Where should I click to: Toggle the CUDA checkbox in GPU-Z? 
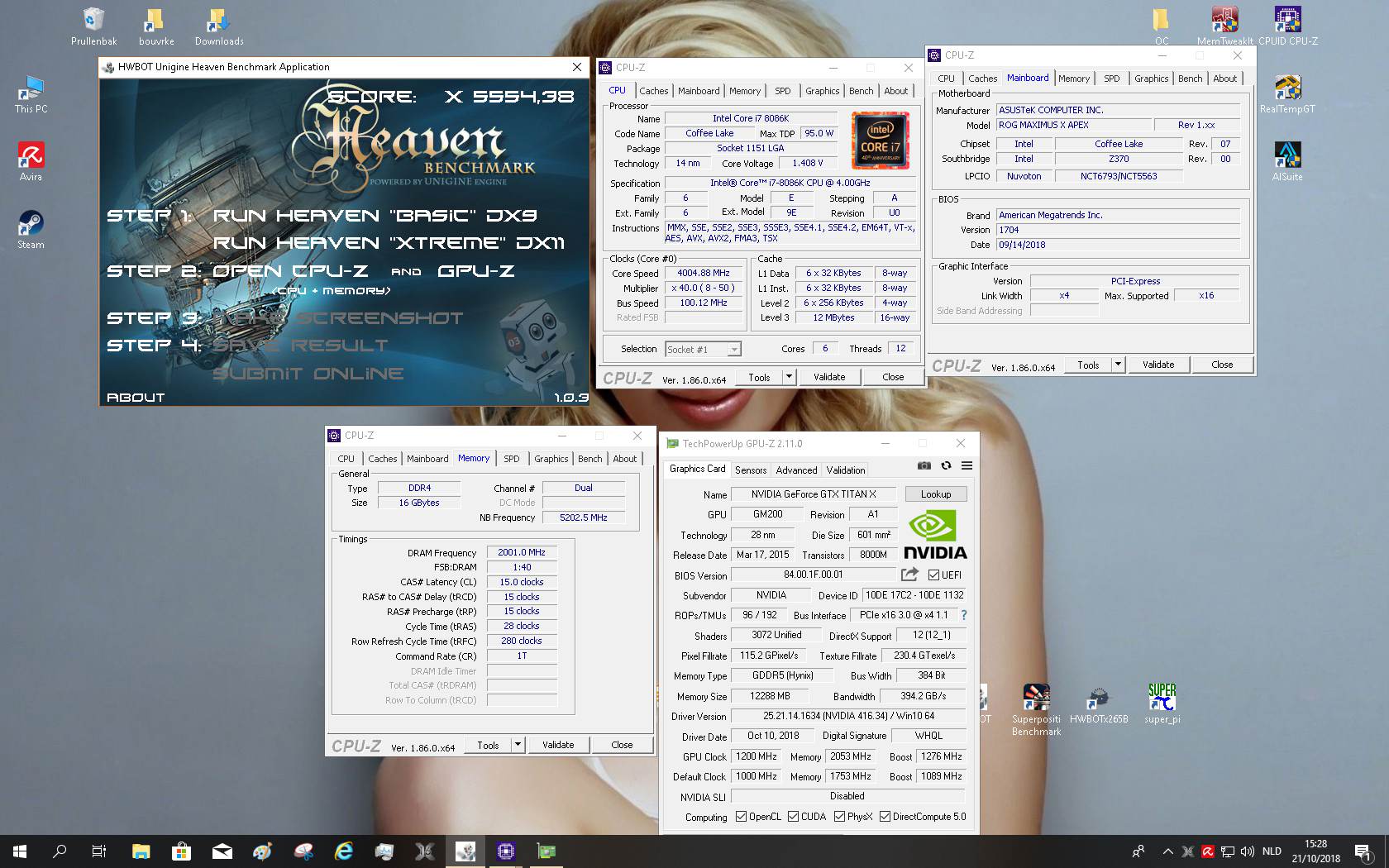pos(793,817)
